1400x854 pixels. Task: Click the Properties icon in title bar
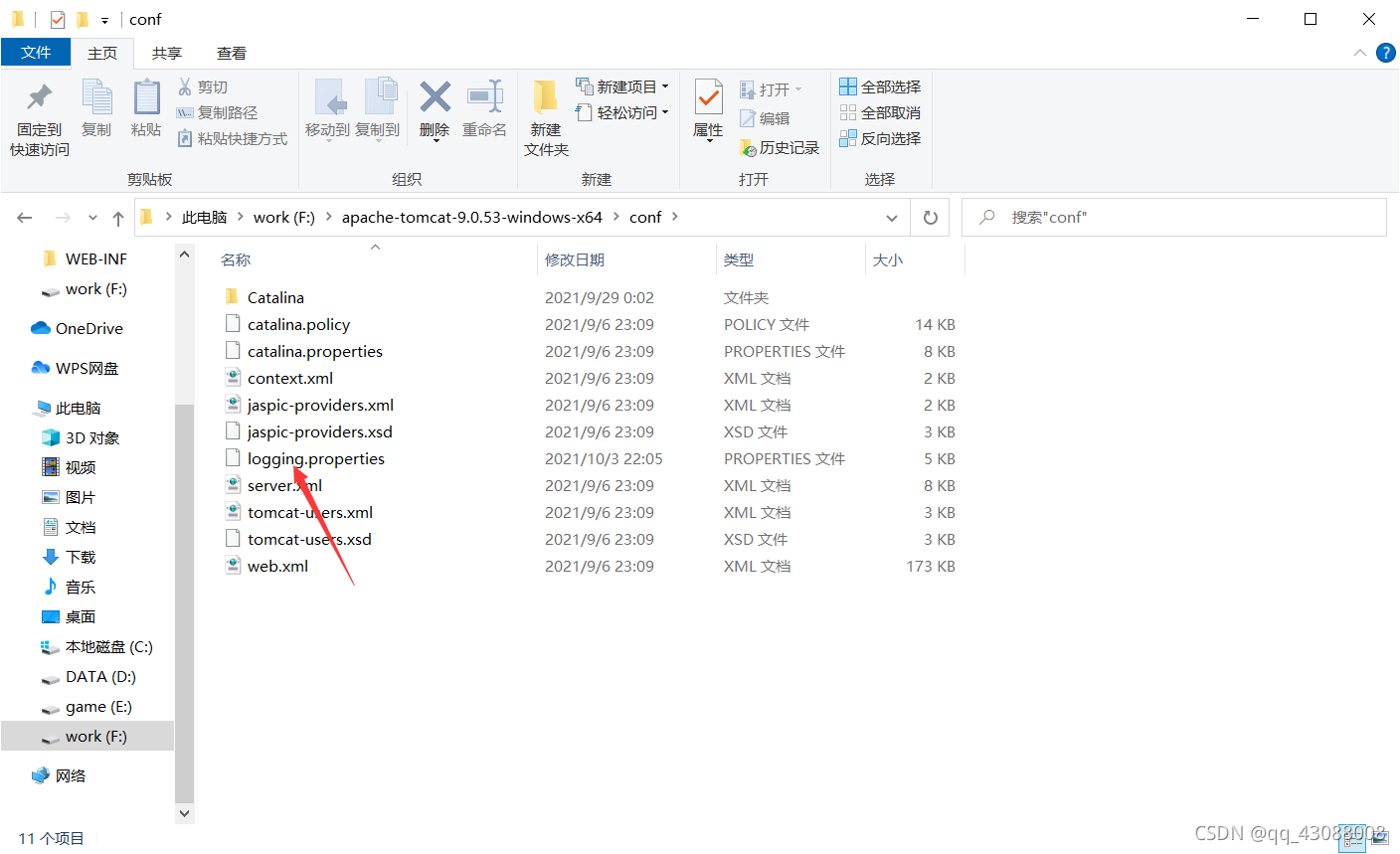click(x=58, y=19)
